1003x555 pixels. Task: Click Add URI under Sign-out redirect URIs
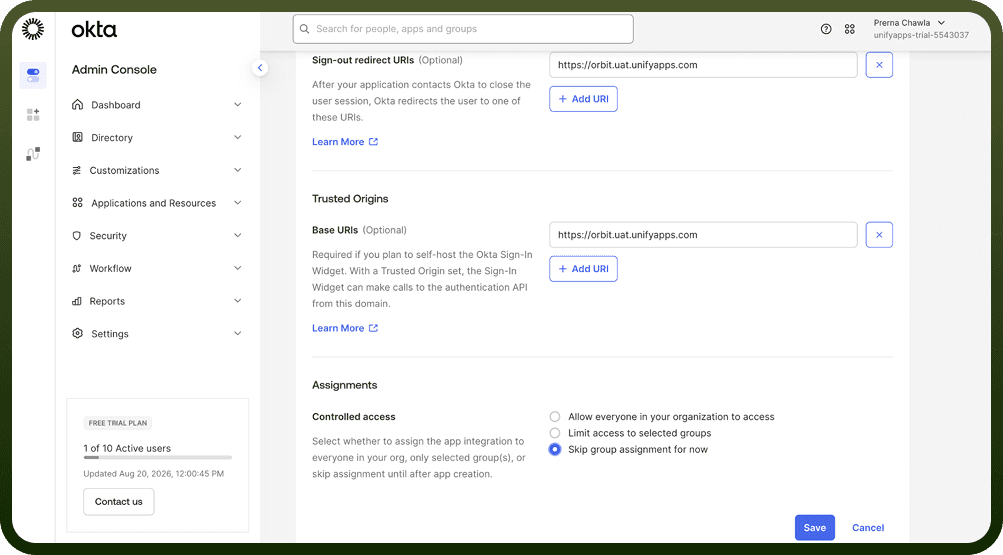(x=583, y=99)
